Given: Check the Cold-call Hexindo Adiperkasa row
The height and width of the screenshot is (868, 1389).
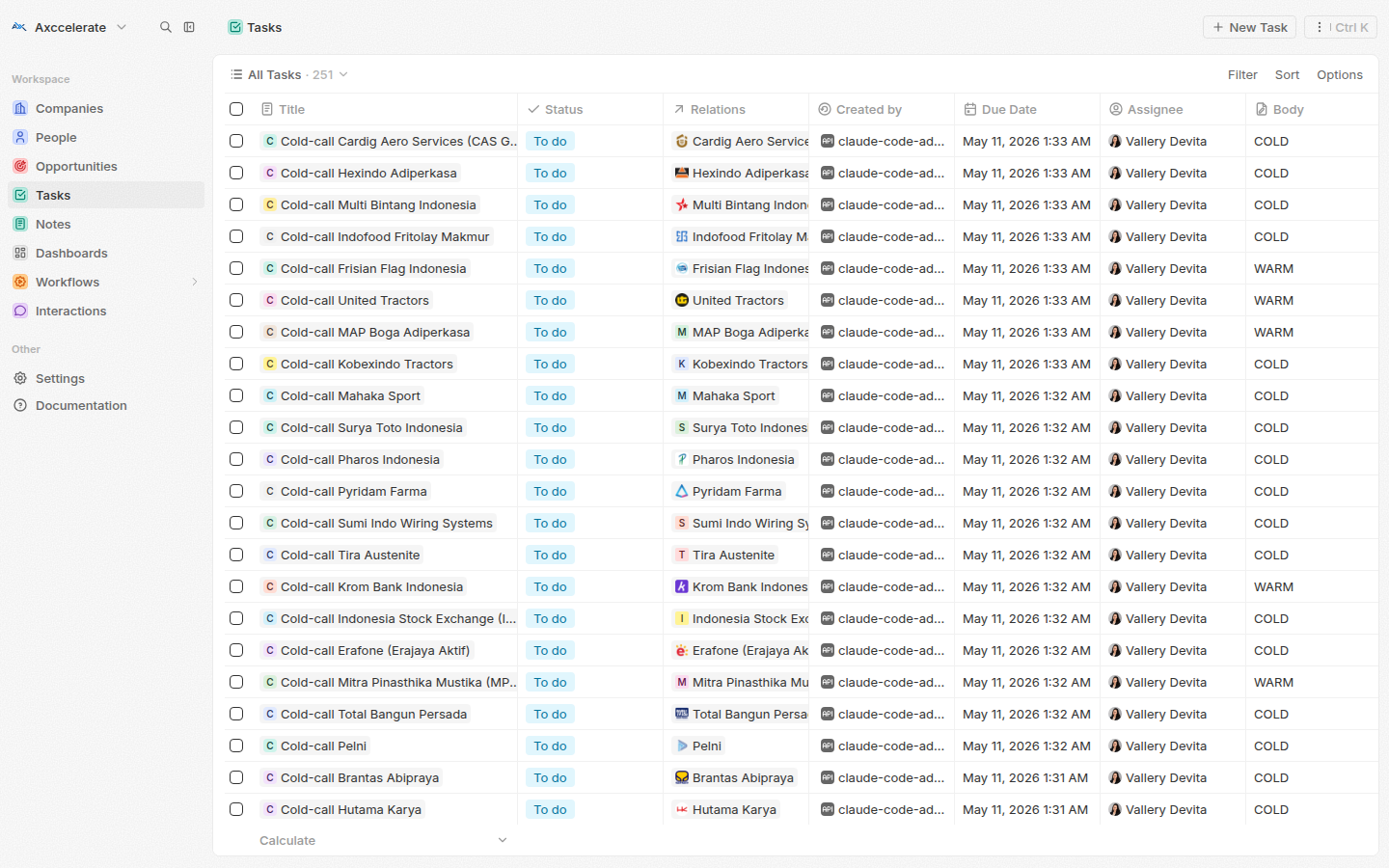Looking at the screenshot, I should pos(236,173).
